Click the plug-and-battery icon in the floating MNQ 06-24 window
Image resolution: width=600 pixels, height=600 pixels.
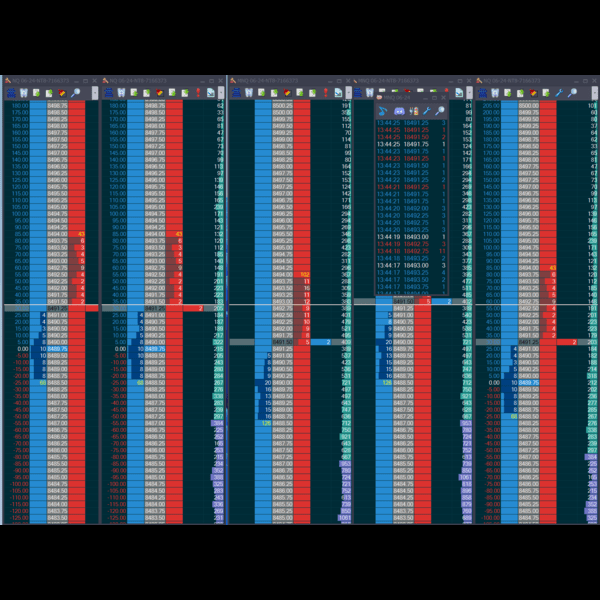click(414, 111)
